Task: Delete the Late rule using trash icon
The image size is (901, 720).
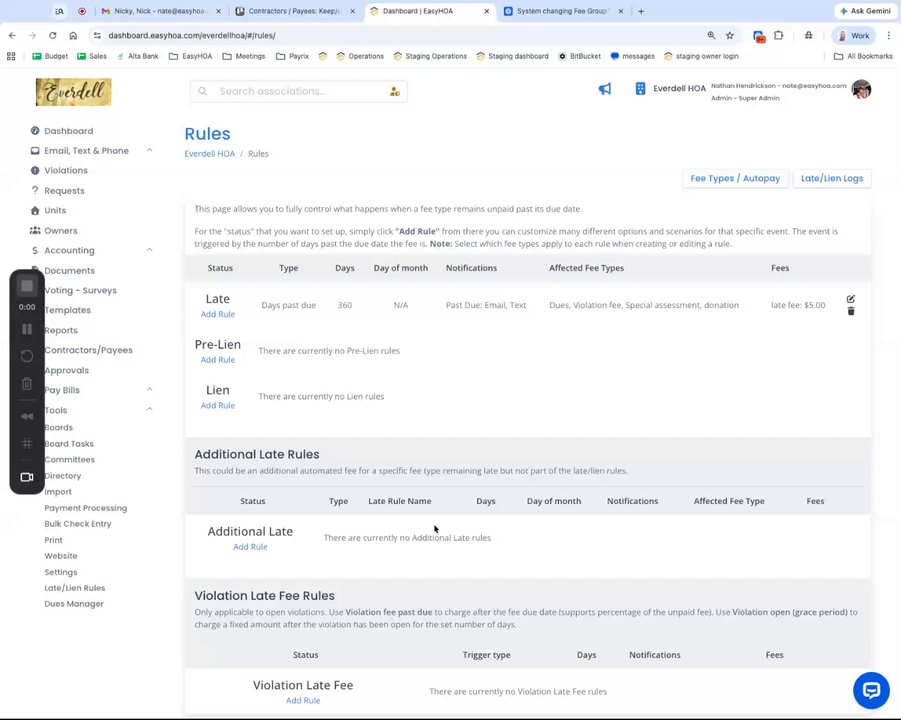Action: pos(850,311)
